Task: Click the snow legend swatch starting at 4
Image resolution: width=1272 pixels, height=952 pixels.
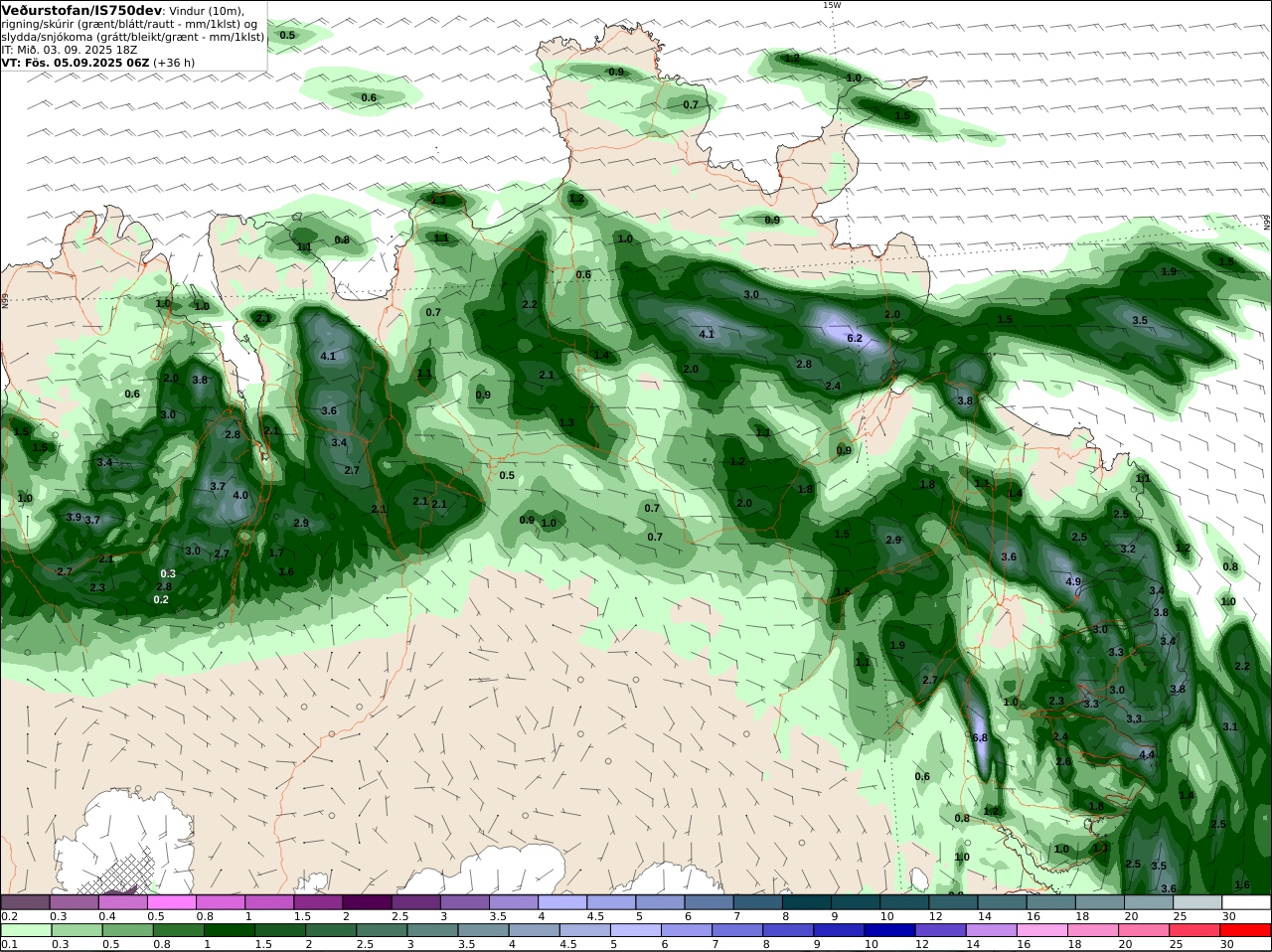Action: tap(562, 902)
